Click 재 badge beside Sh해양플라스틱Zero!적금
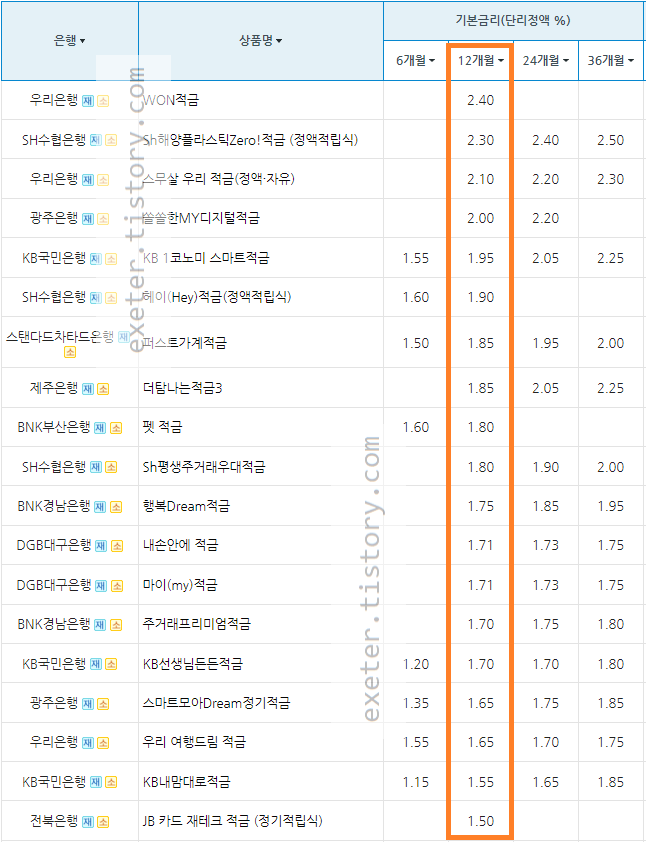Image resolution: width=646 pixels, height=842 pixels. [96, 141]
